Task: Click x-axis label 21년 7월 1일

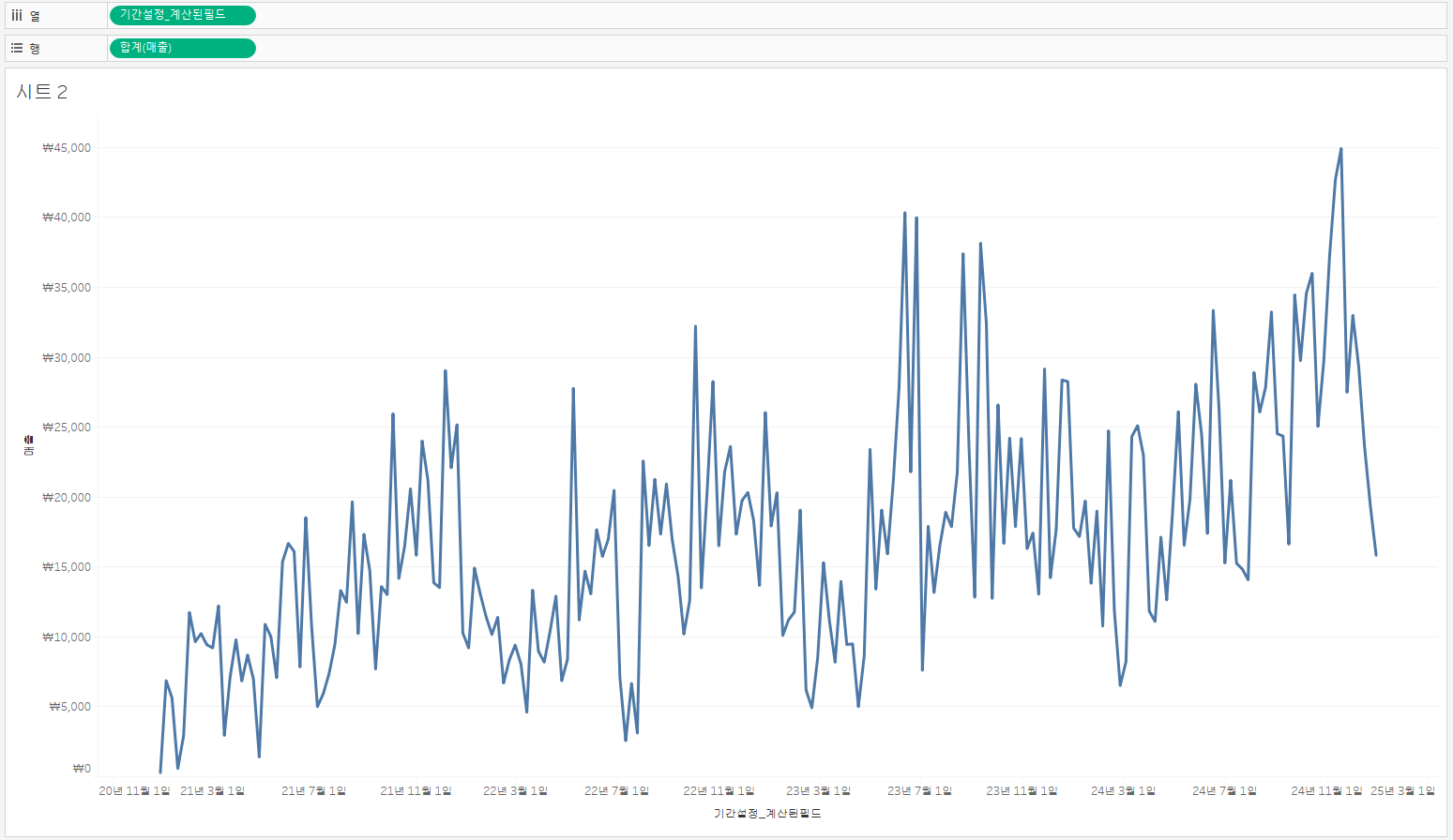Action: point(314,791)
